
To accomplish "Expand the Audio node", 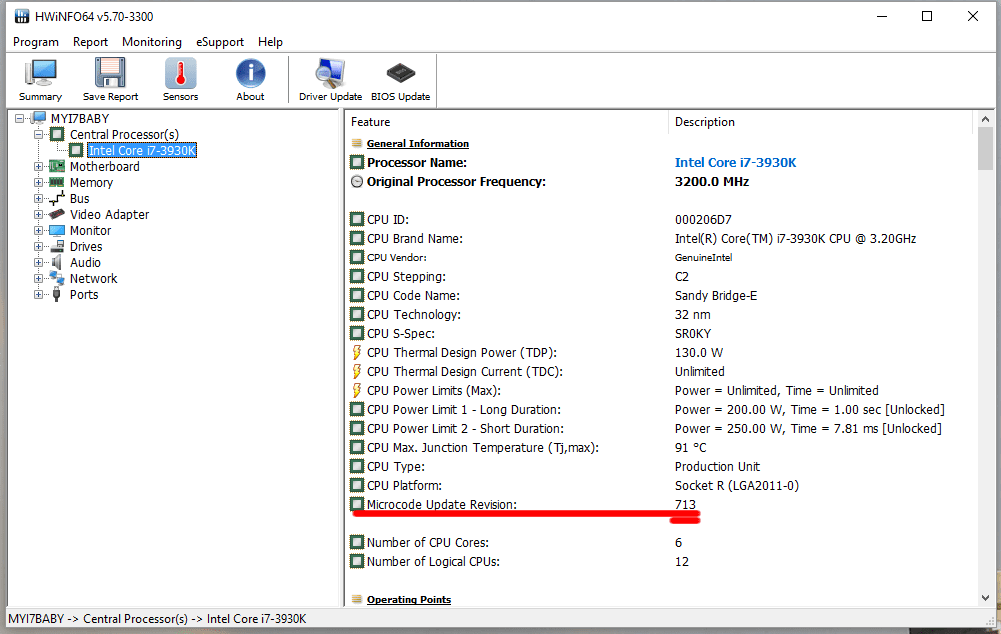I will point(39,262).
